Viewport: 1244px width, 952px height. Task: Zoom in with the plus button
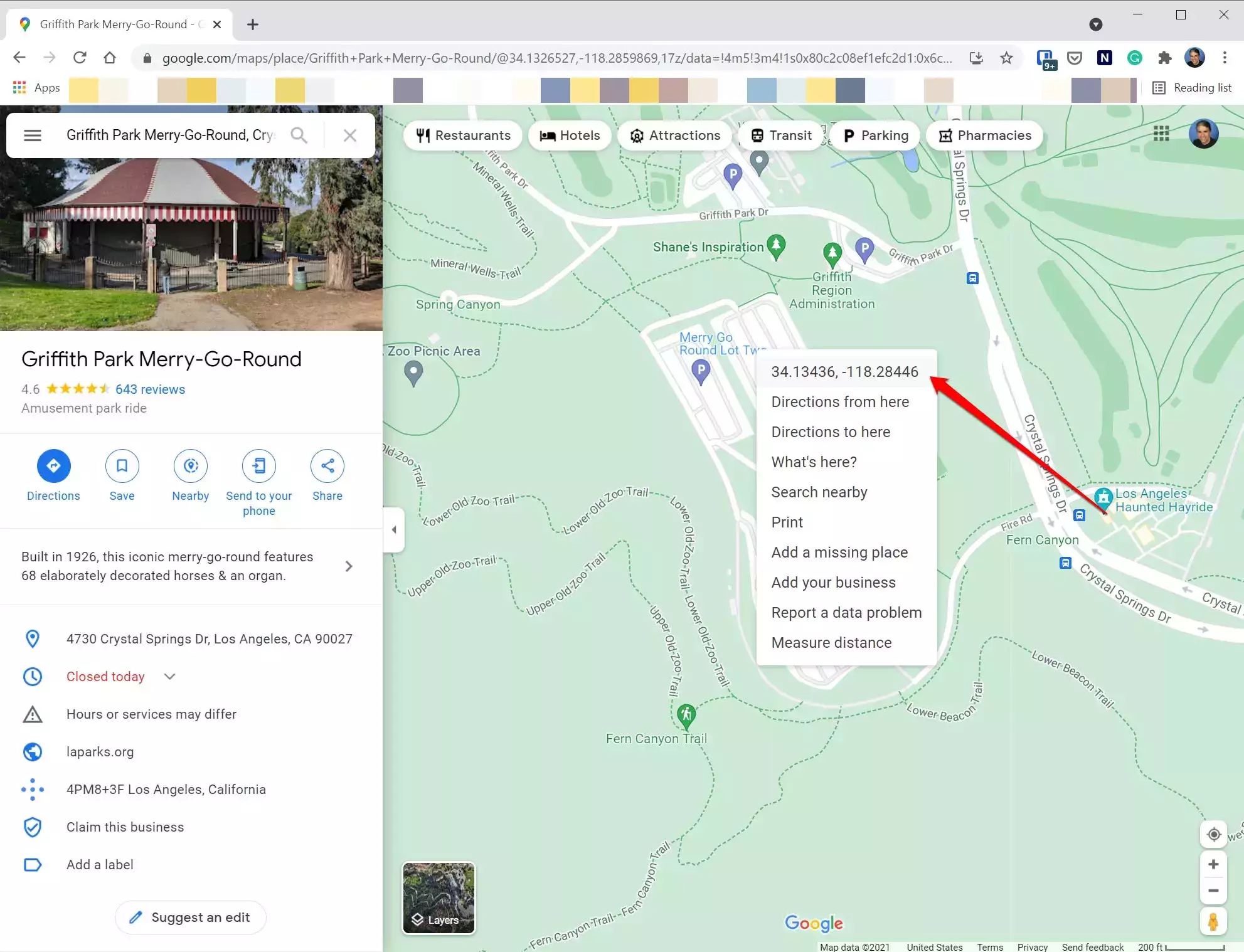1213,864
